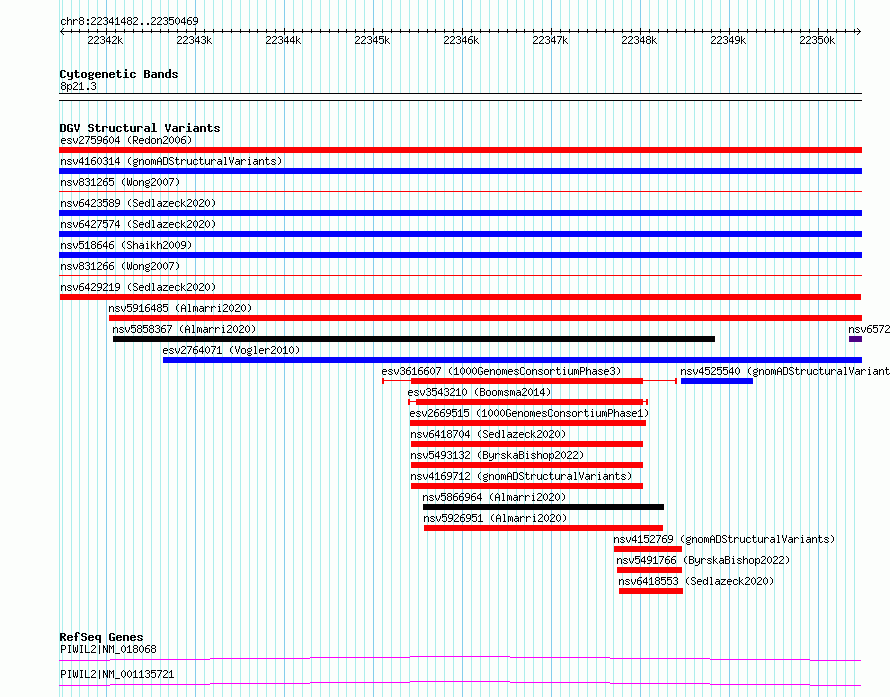
Task: Click the chr8:22341482..22350469 region label
Action: click(129, 21)
